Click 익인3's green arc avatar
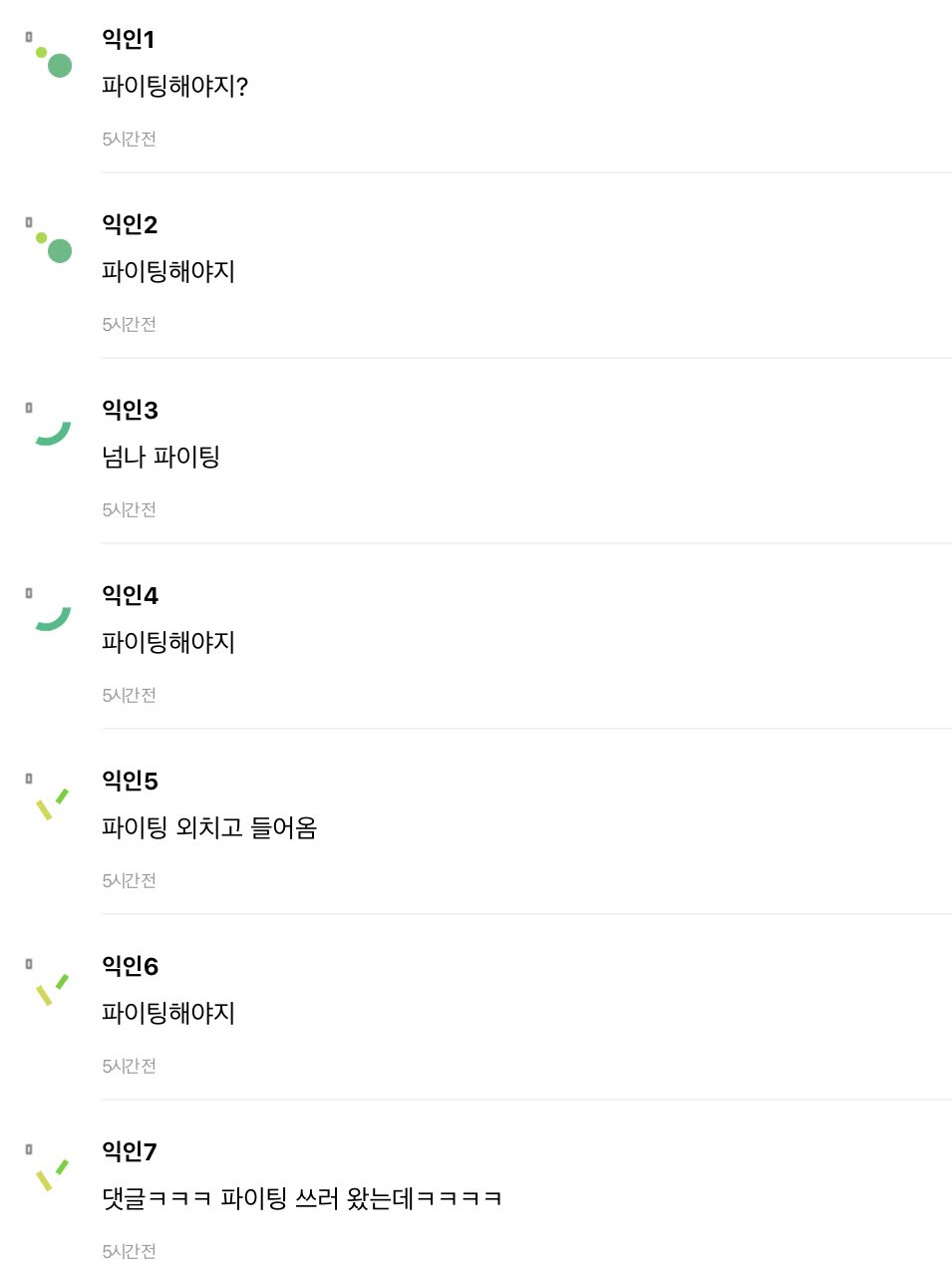Screen dimensions: 952x1272 [x=53, y=433]
